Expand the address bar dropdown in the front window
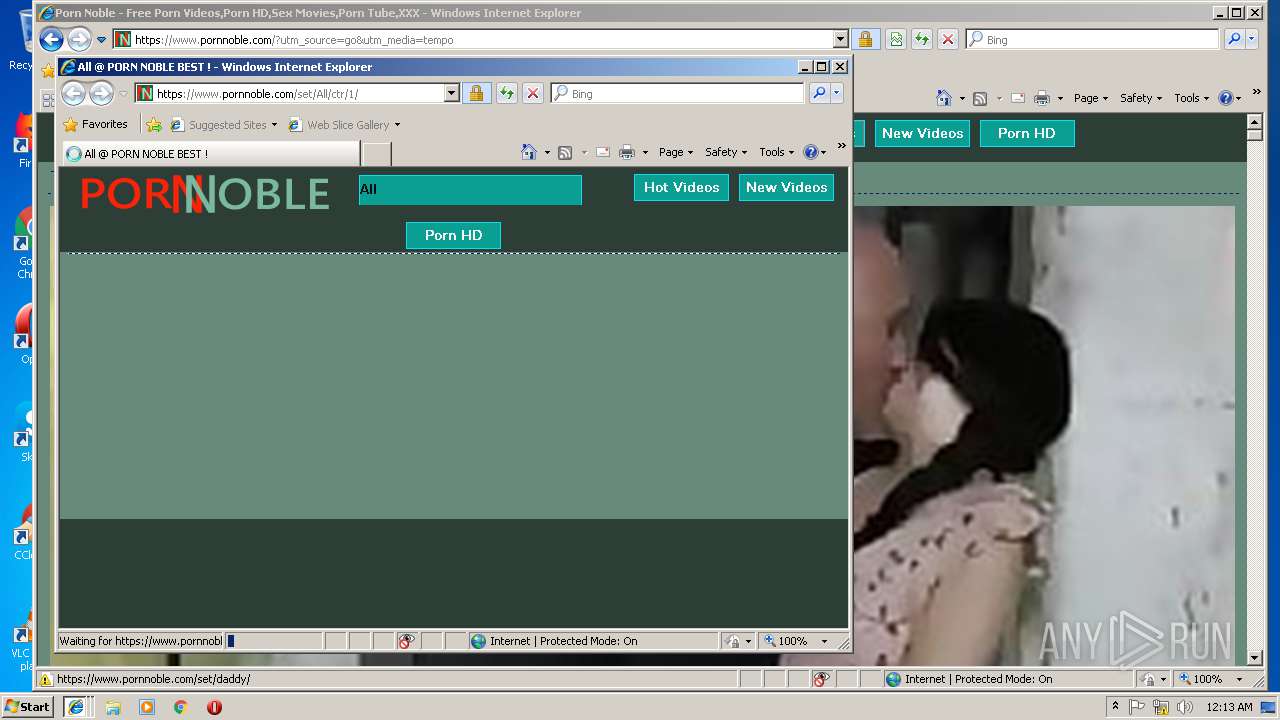 pyautogui.click(x=452, y=93)
